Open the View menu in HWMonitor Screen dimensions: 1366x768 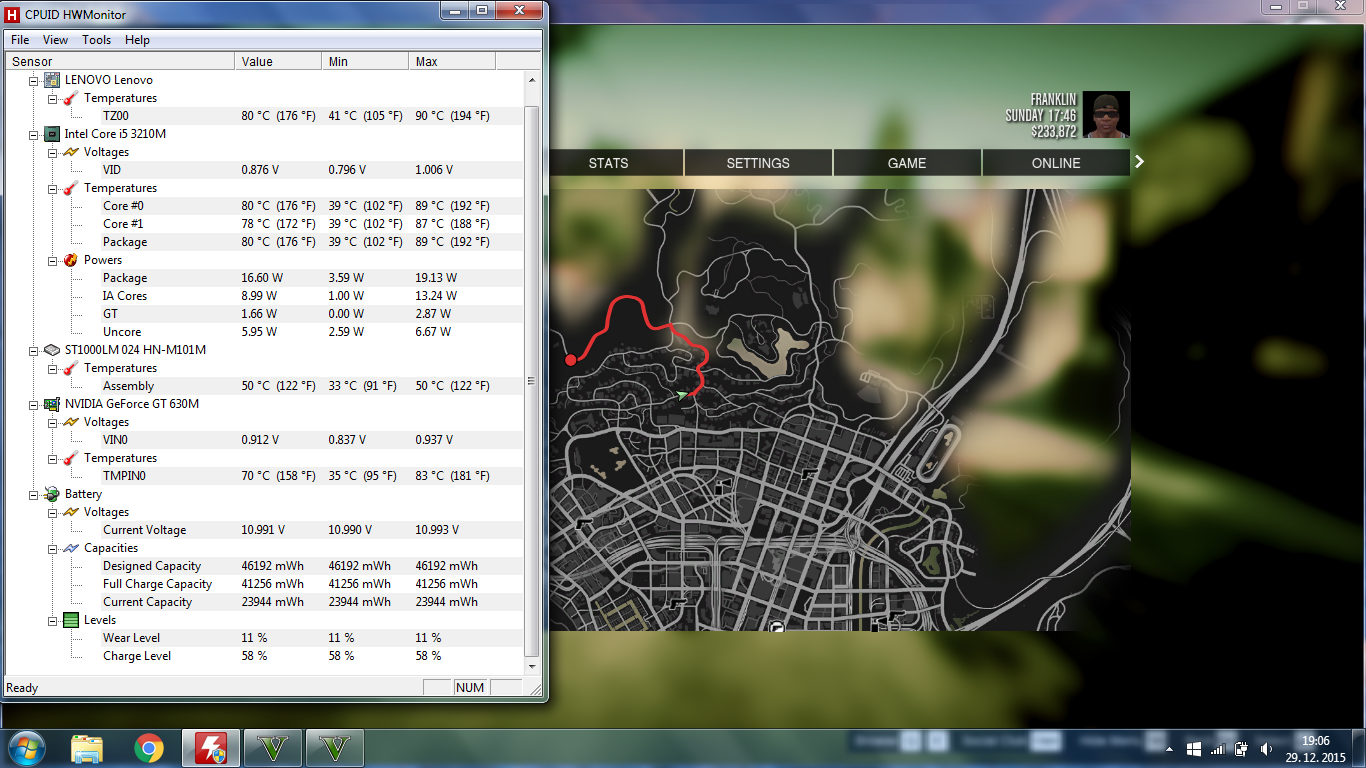point(55,40)
